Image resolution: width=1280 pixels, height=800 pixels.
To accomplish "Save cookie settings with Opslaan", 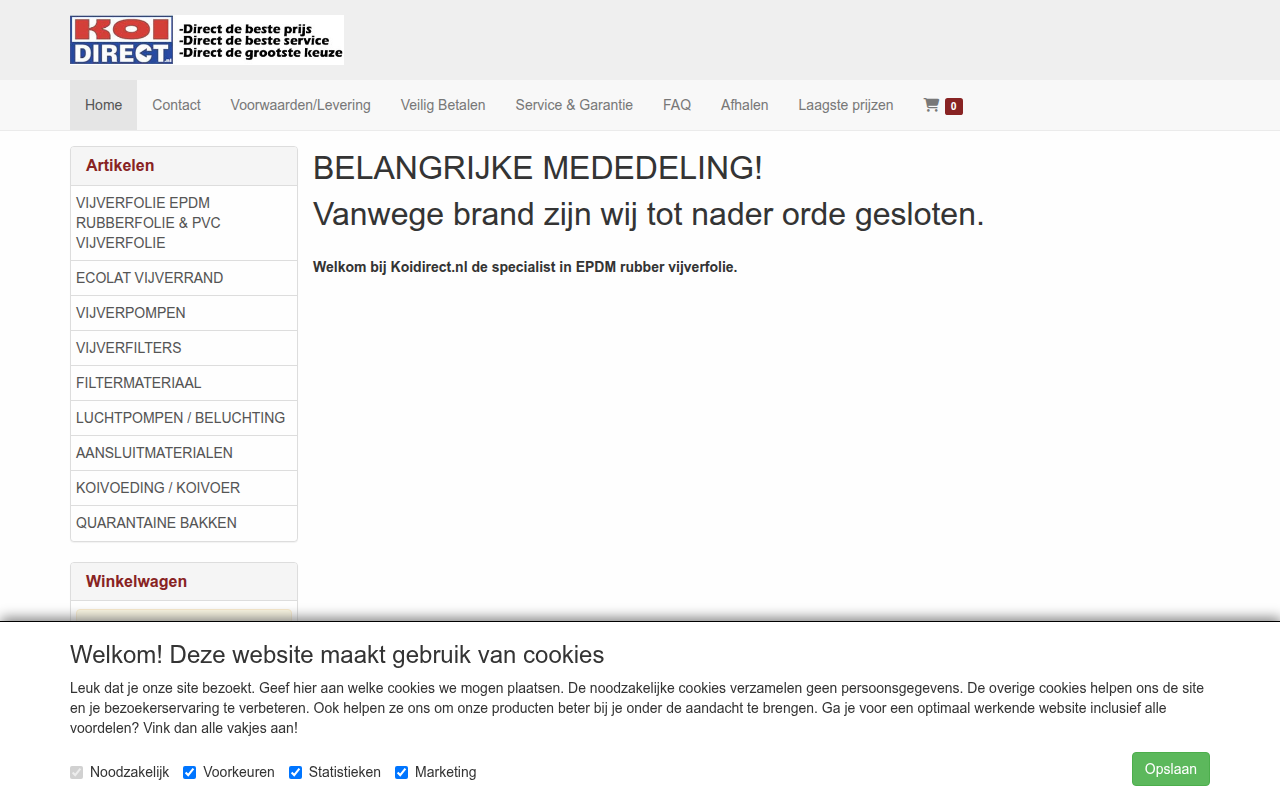I will click(x=1171, y=769).
